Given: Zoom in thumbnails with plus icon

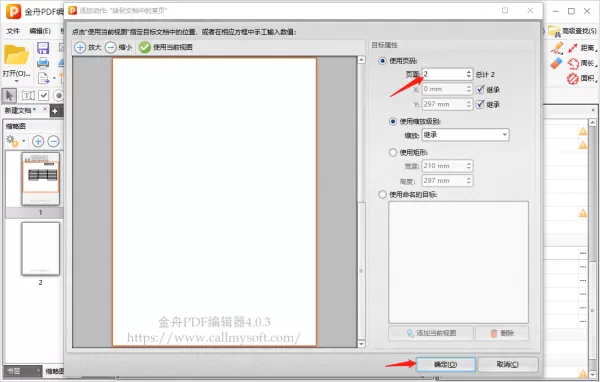Looking at the screenshot, I should [x=38, y=142].
